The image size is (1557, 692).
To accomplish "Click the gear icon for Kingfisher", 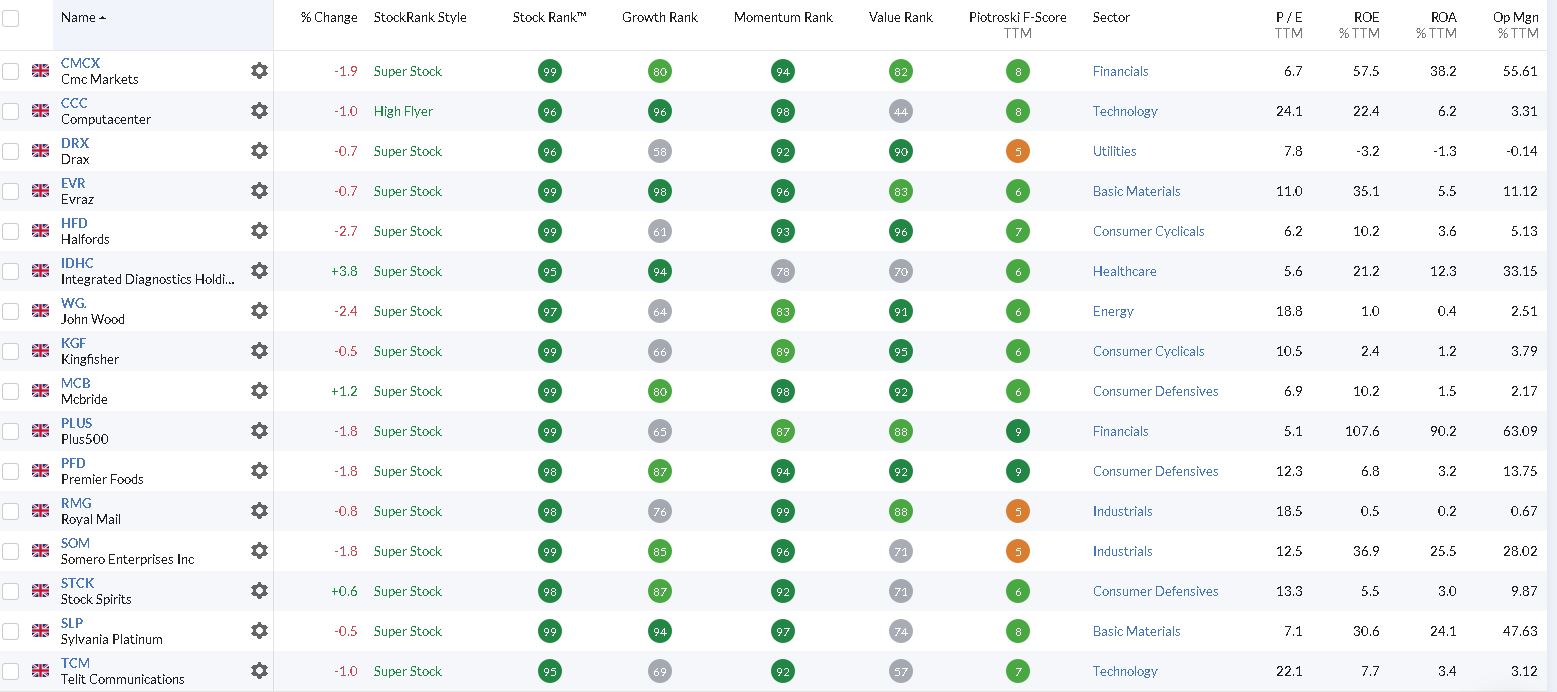I will 259,351.
